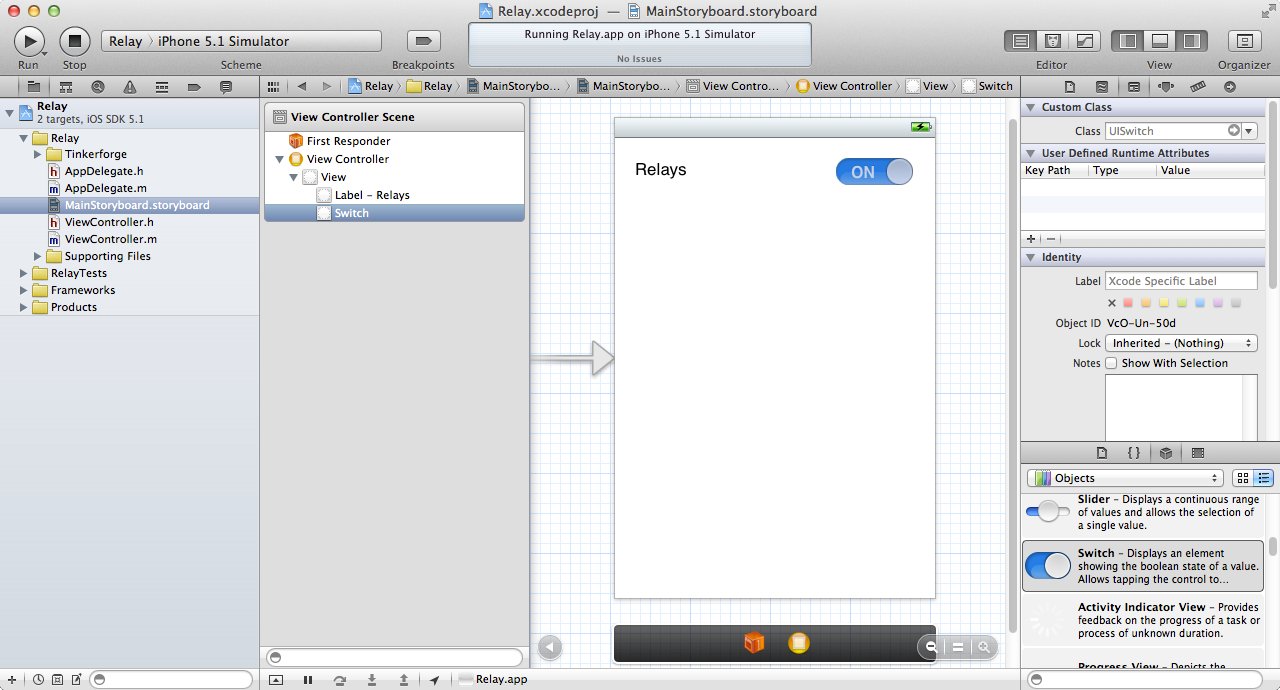The width and height of the screenshot is (1280, 690).
Task: Click the Xcode Specific Label field
Action: click(1181, 281)
